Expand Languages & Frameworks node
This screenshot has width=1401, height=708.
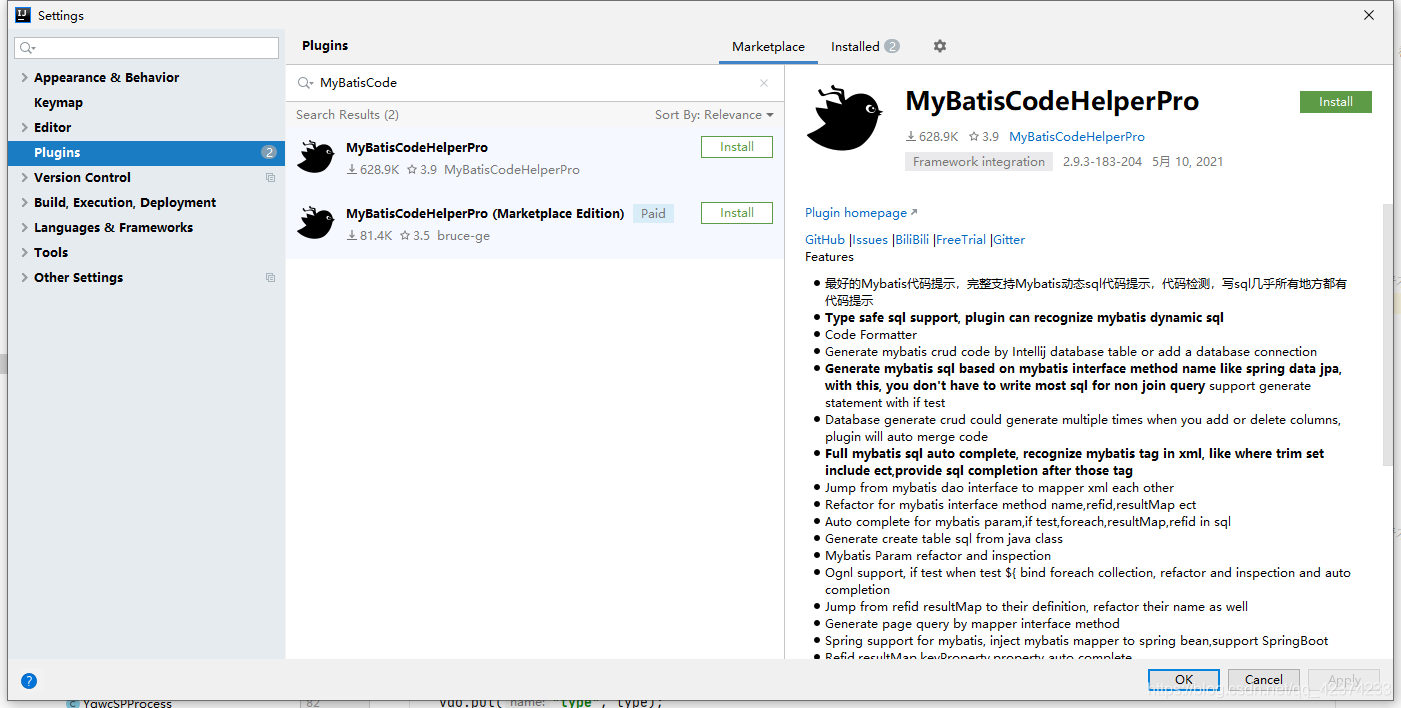tap(24, 228)
